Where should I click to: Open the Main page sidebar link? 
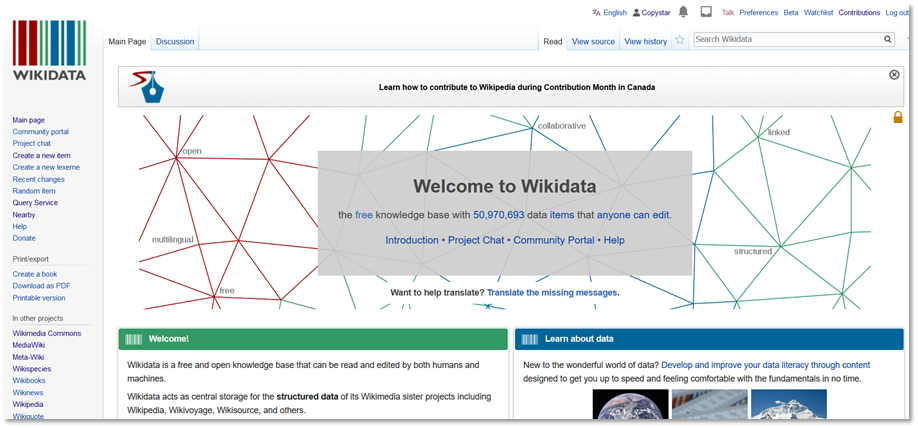click(29, 120)
